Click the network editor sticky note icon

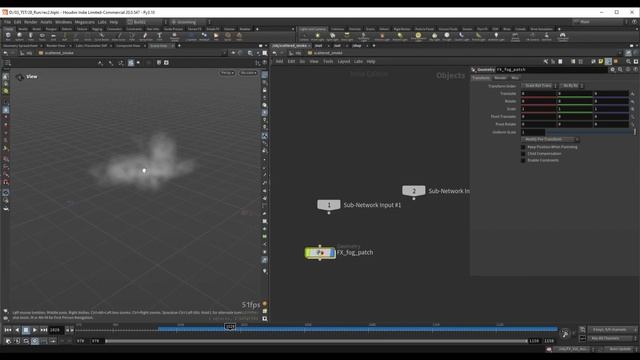coord(601,62)
